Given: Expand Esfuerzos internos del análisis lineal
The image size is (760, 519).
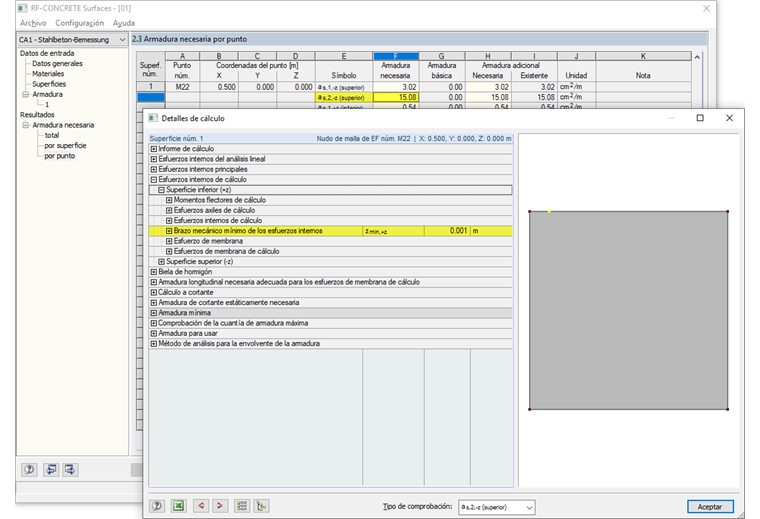Looking at the screenshot, I should pos(154,159).
